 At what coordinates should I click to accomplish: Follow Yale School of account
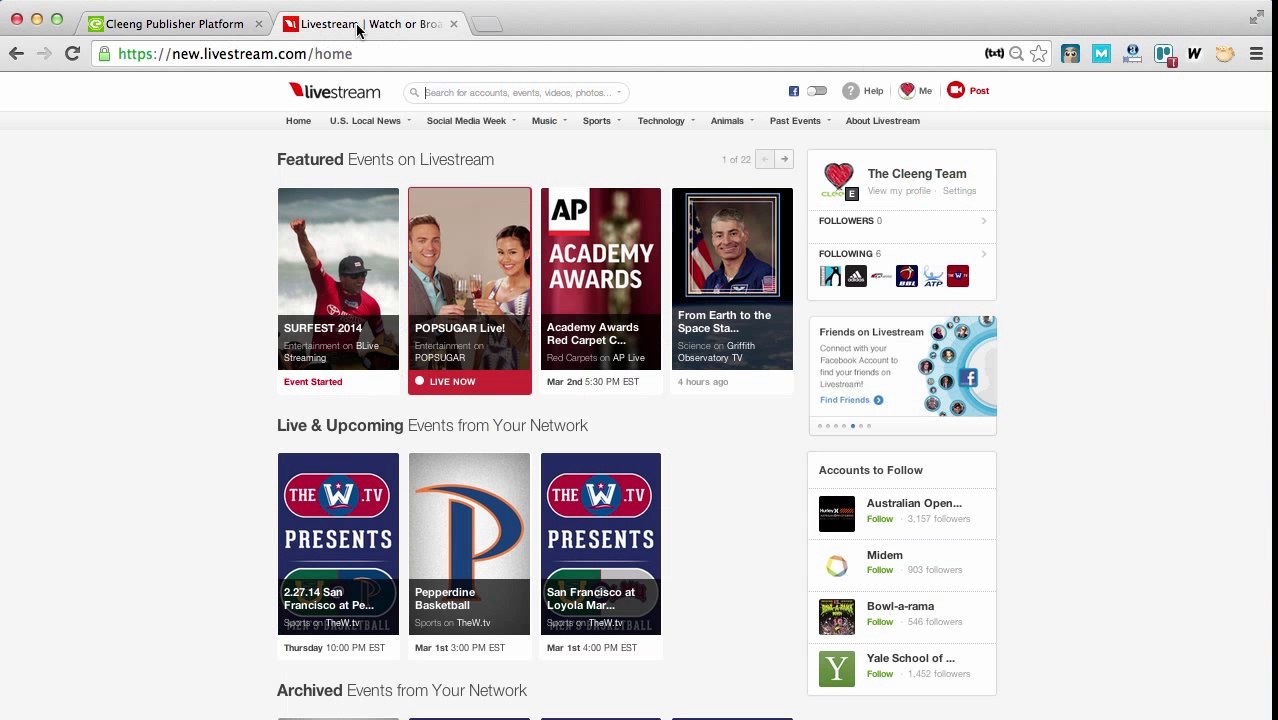tap(880, 674)
